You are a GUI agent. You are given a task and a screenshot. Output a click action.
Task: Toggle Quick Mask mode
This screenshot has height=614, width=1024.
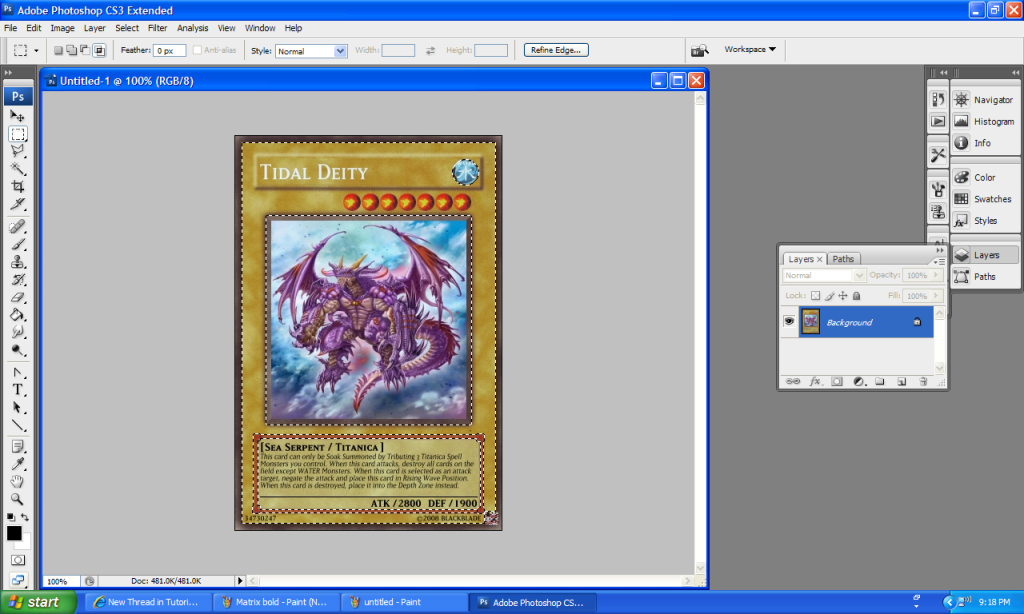pos(18,560)
